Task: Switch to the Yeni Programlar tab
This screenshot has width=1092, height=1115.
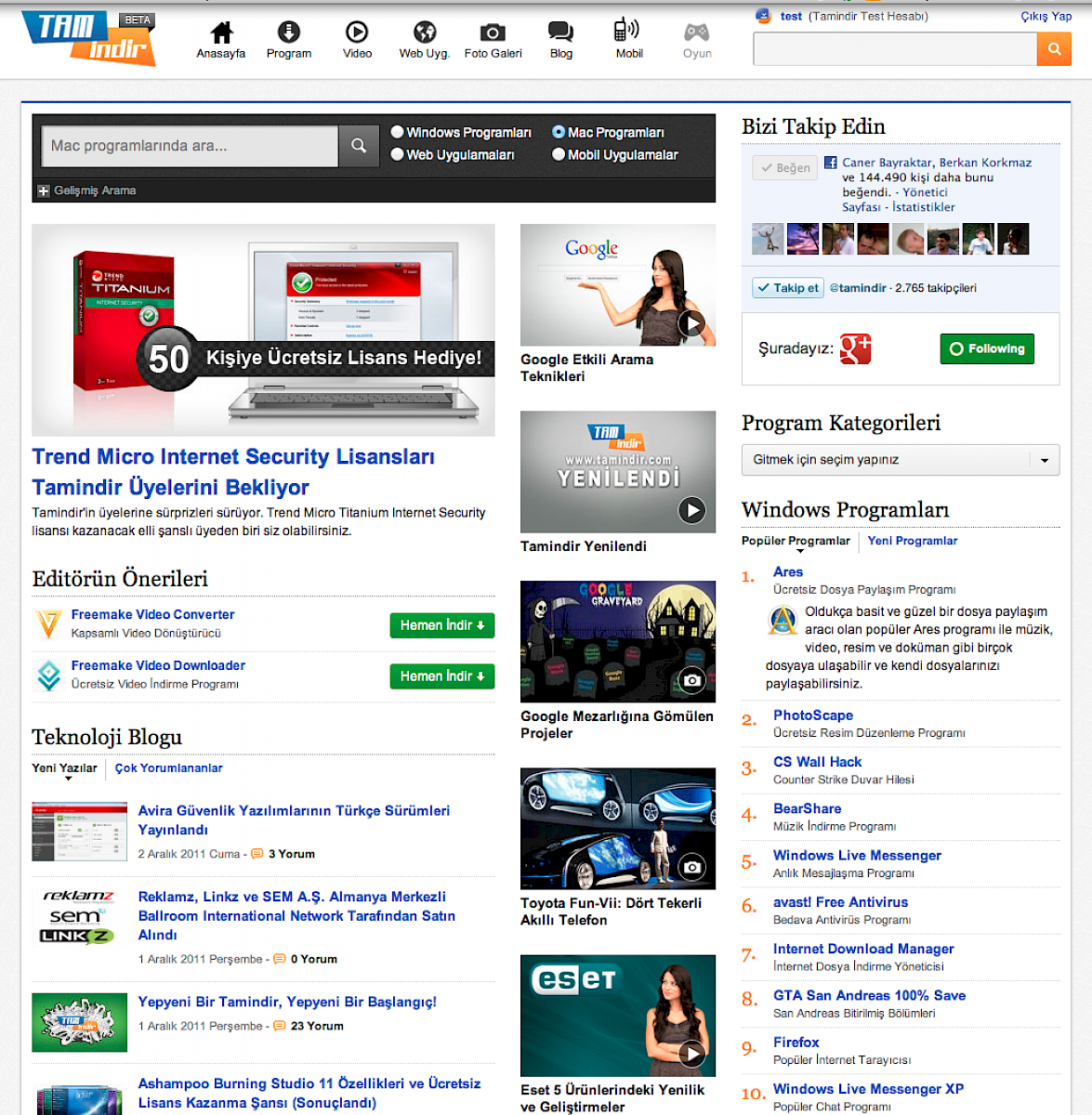Action: click(912, 541)
